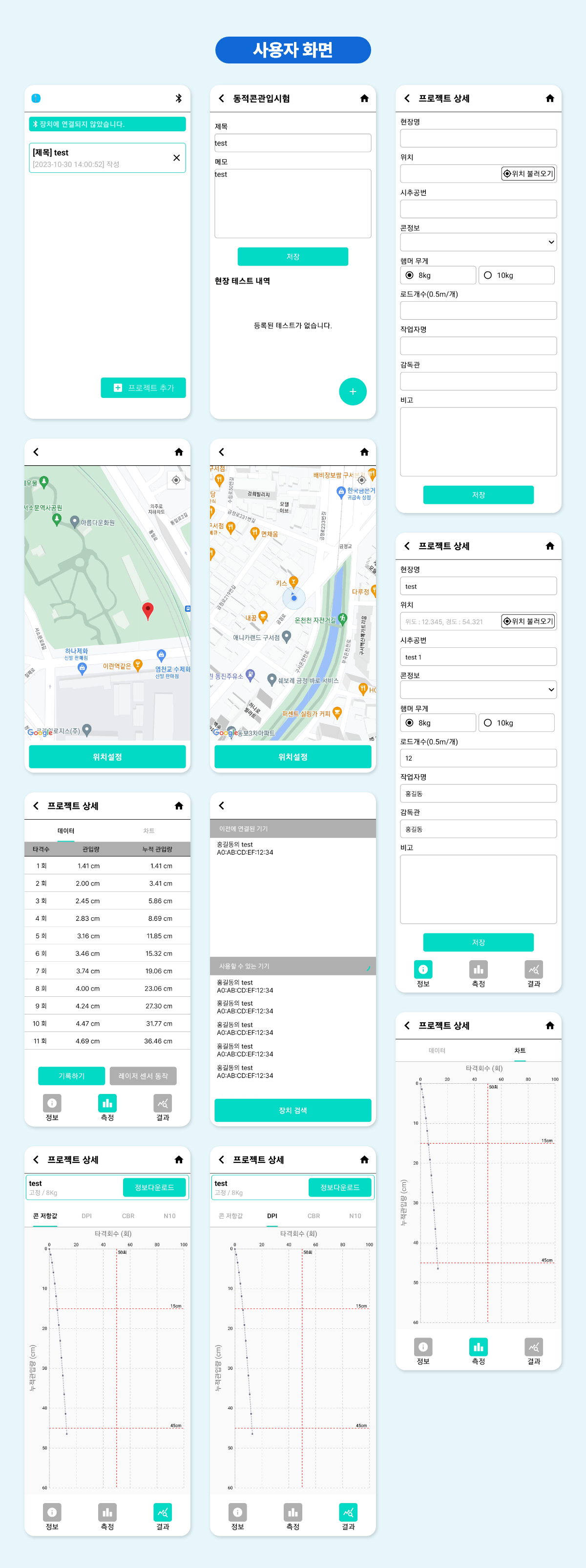586x1568 pixels.
Task: Click the 제목 input field containing 'test'
Action: (293, 143)
